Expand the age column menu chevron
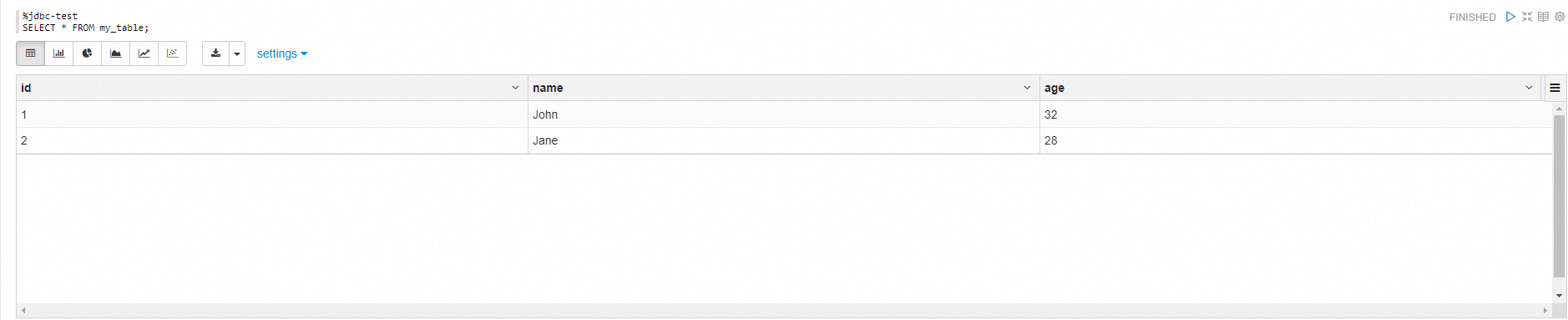This screenshot has width=1568, height=320. (1529, 88)
